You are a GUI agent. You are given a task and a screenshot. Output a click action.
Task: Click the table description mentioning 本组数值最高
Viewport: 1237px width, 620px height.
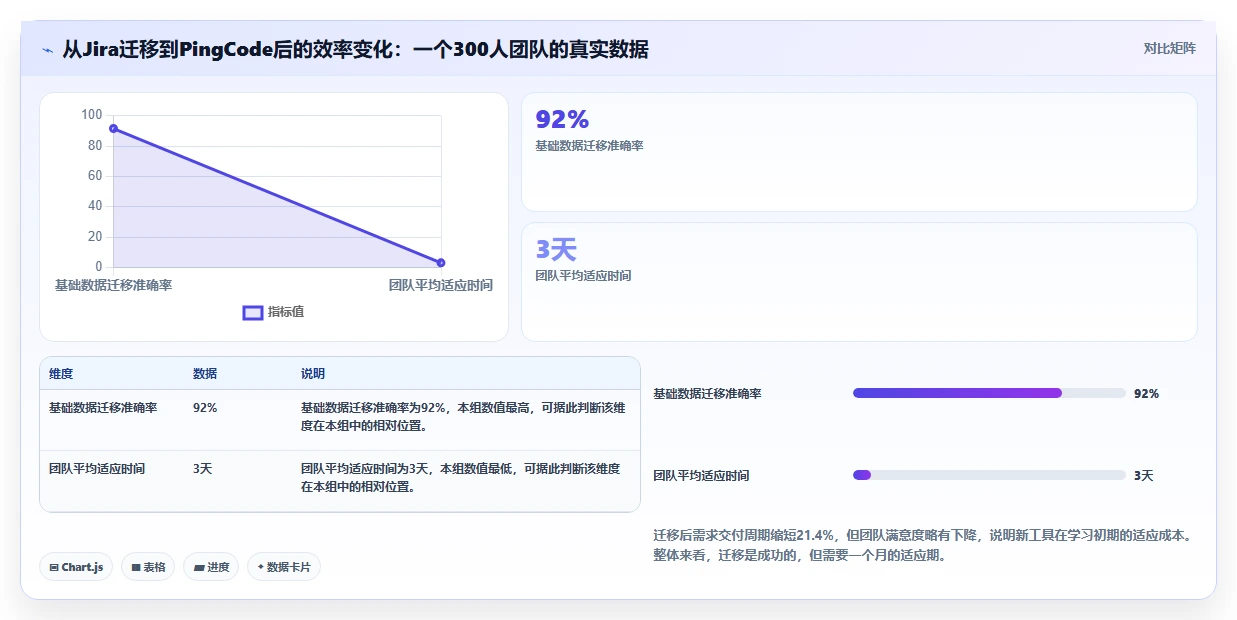point(463,416)
